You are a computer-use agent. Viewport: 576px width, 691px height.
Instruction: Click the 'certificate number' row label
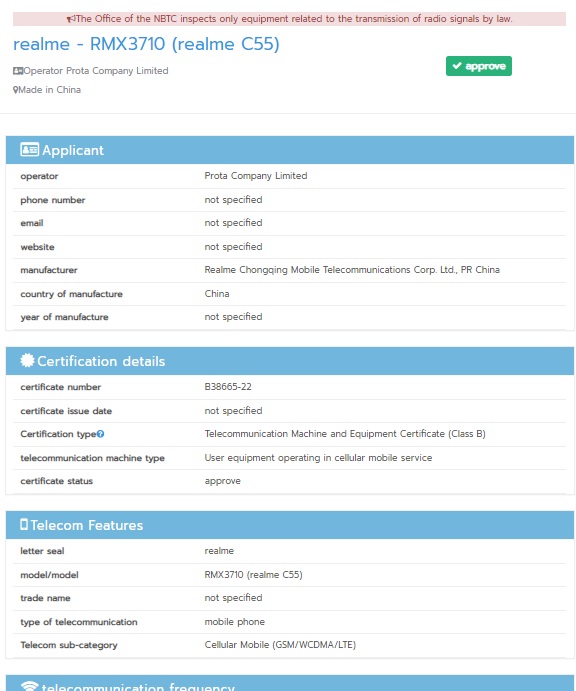(60, 387)
